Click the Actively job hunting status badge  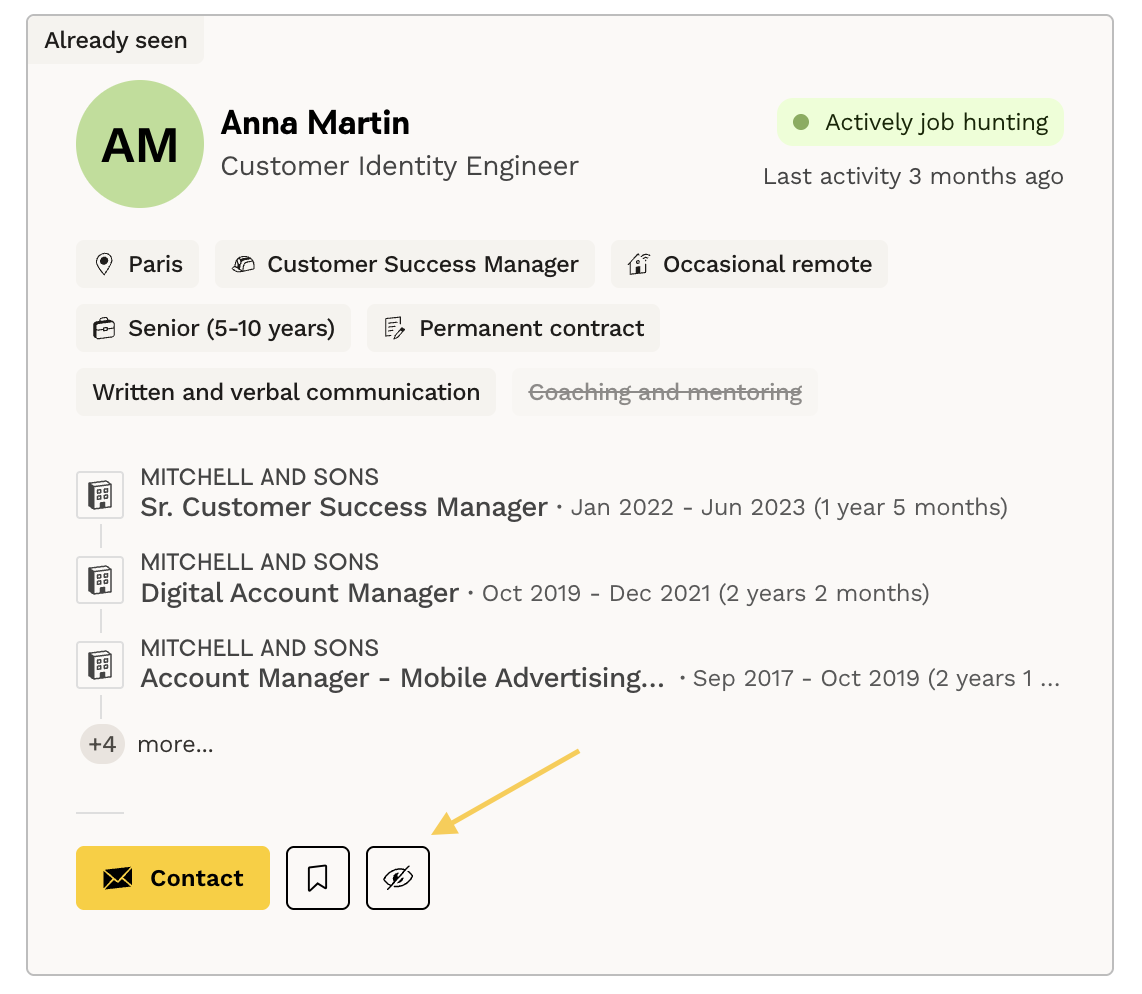pyautogui.click(x=920, y=122)
